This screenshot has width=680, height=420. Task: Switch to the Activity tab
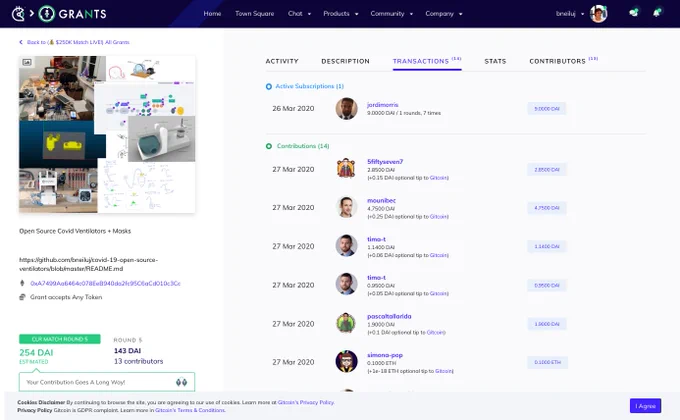[282, 61]
